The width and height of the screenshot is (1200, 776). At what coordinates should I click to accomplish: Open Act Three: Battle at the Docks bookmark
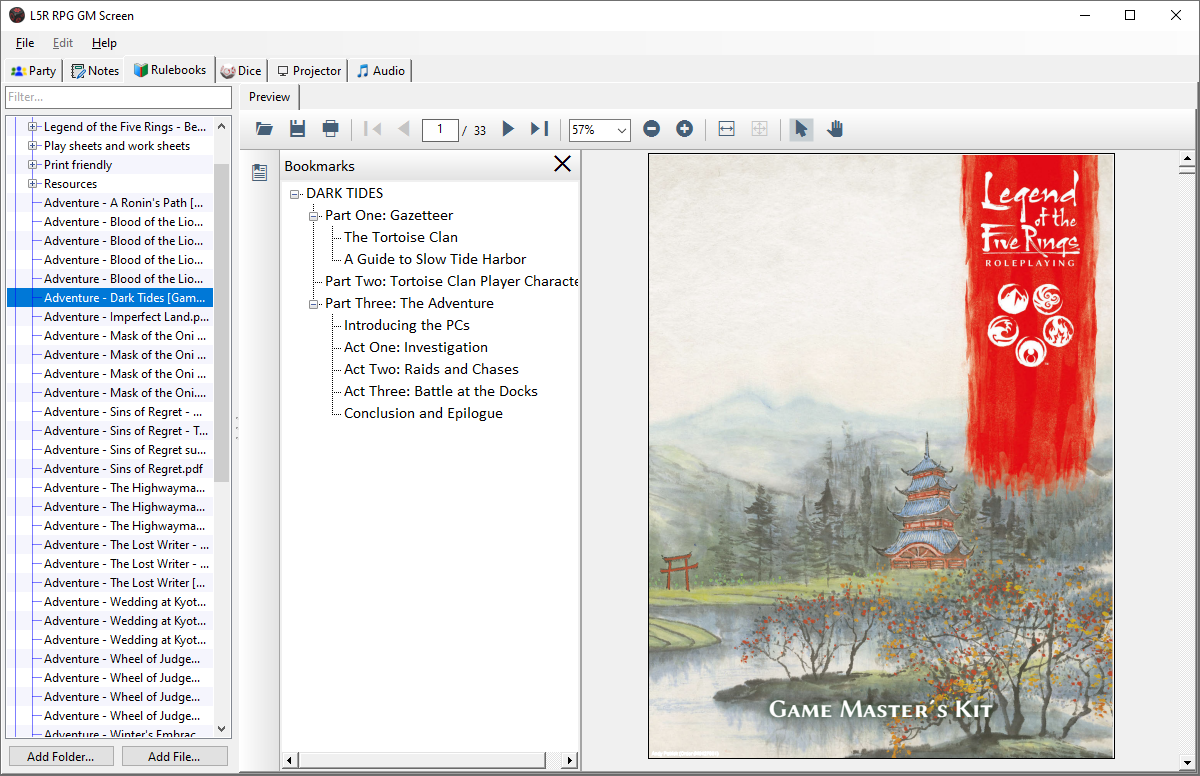(x=441, y=391)
